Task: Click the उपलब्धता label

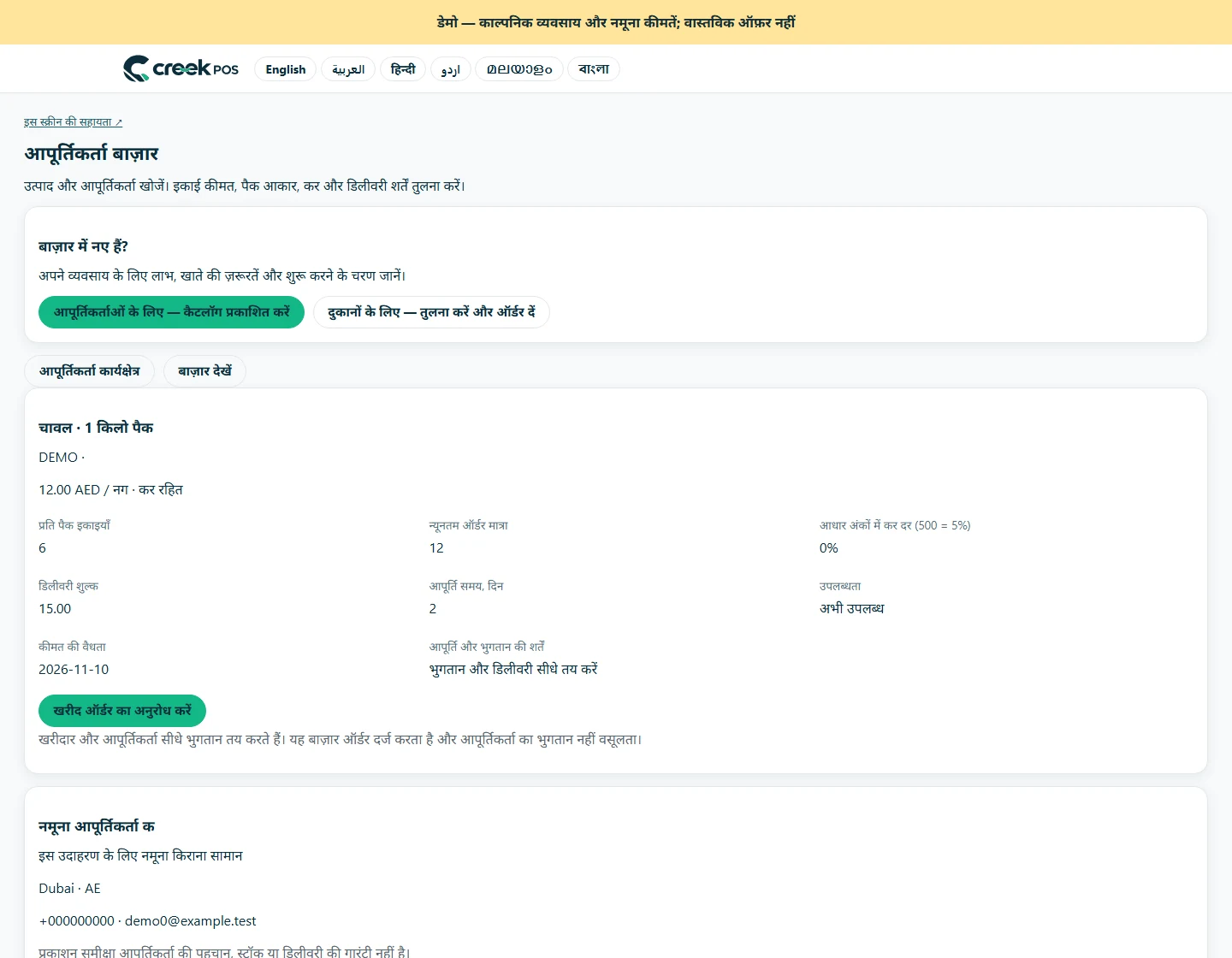Action: [840, 586]
